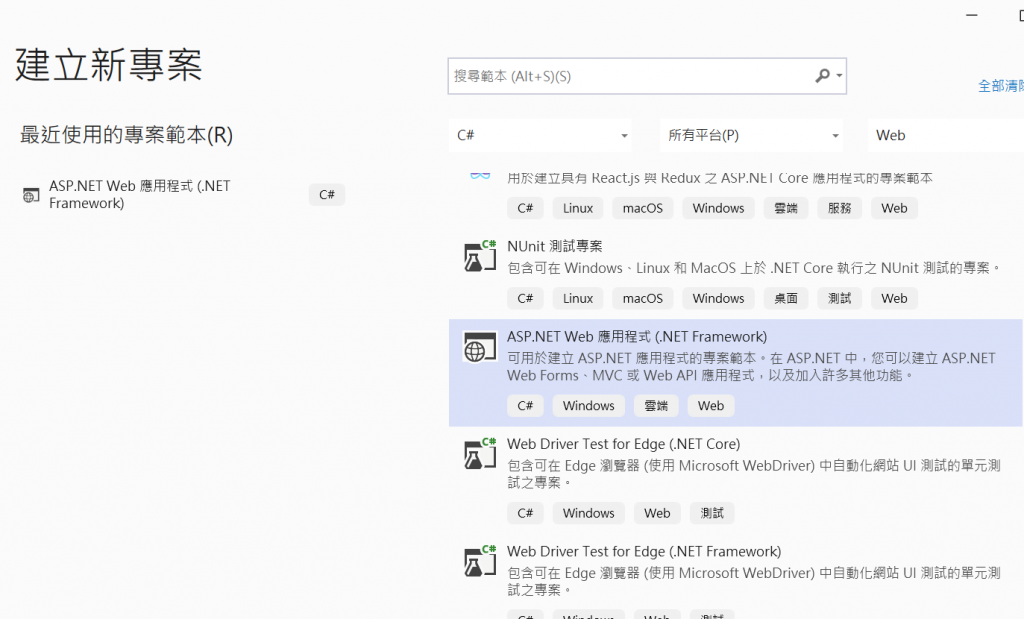Open the Web project type filter dropdown

tap(946, 135)
